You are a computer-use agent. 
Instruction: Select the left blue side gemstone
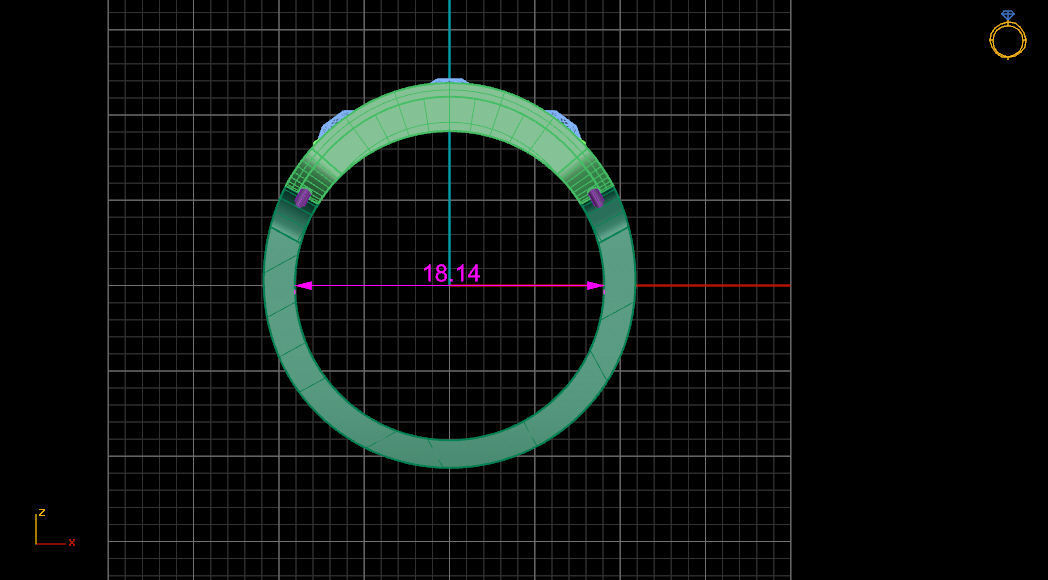[x=334, y=125]
